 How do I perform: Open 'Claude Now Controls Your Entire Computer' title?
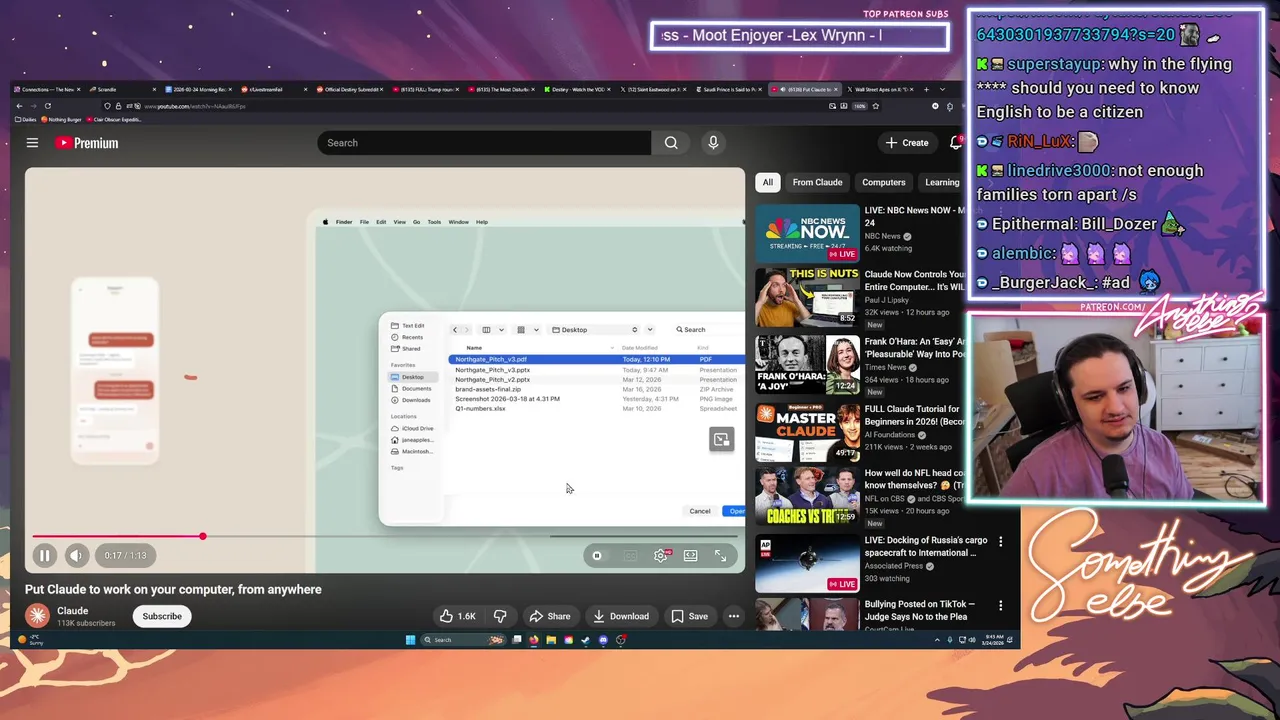coord(914,280)
